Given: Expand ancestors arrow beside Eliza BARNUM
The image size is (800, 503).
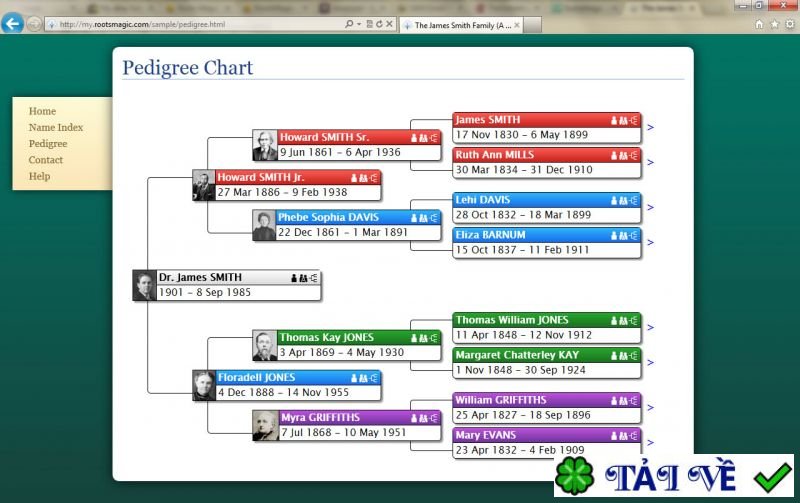Looking at the screenshot, I should click(651, 242).
